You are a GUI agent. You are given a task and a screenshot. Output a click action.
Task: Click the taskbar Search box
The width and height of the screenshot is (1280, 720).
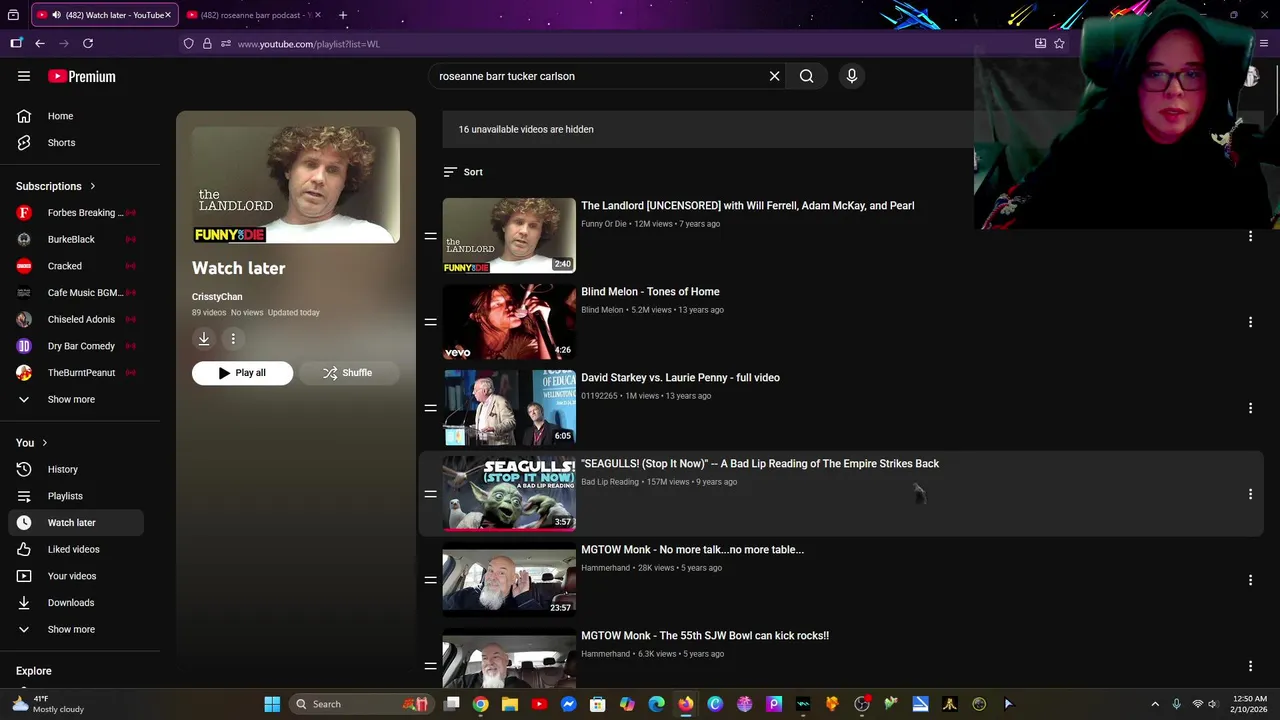(x=362, y=704)
